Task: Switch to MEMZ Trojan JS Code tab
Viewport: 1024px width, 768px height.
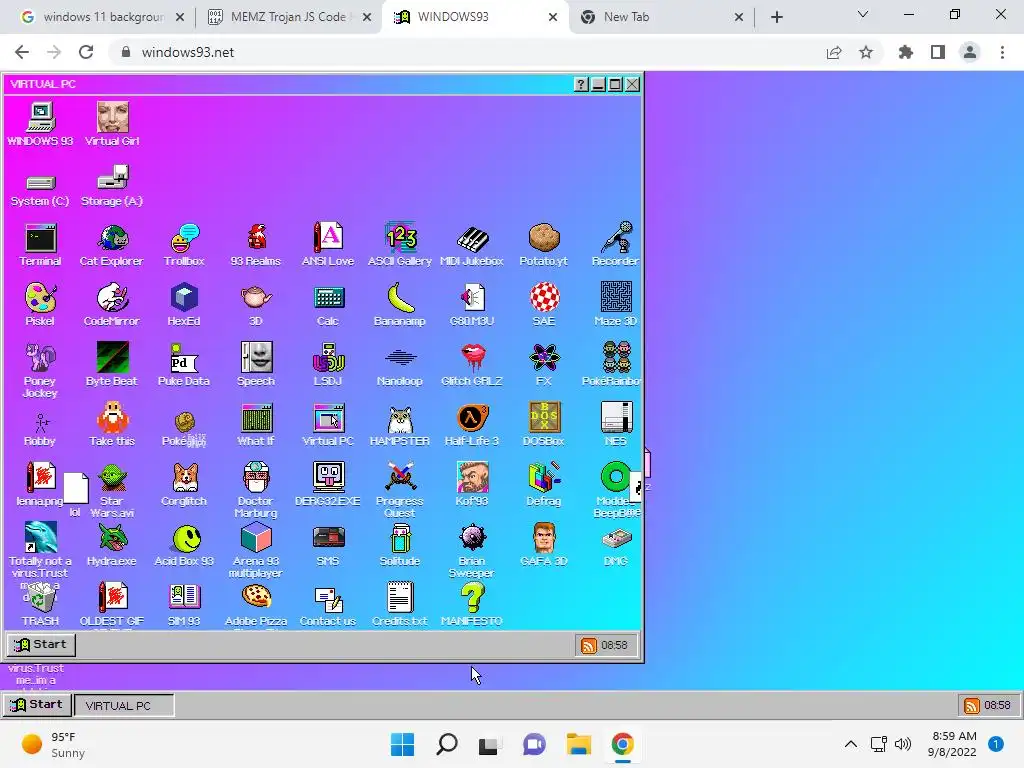Action: (x=289, y=17)
